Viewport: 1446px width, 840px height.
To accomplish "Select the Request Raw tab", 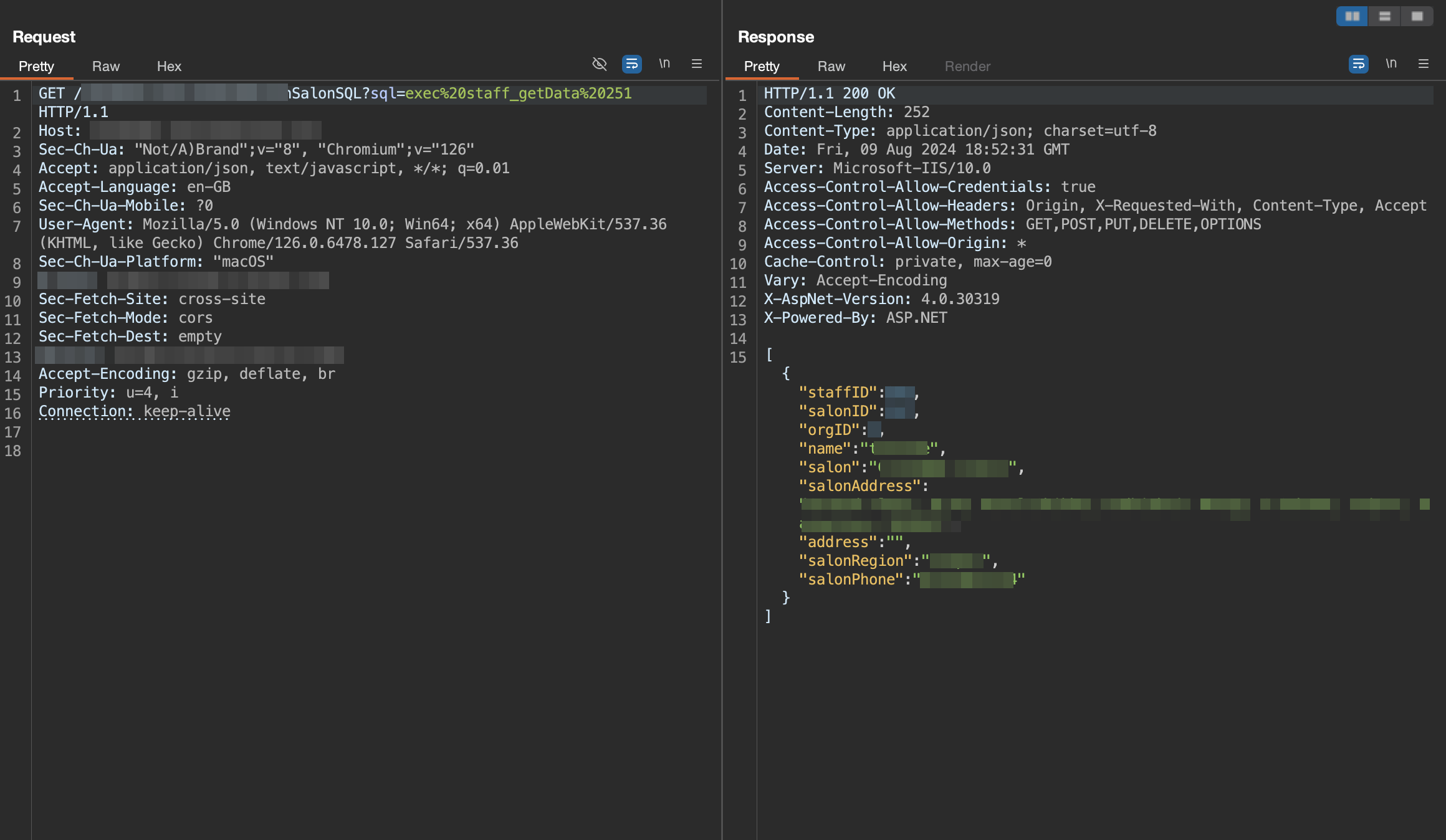I will click(106, 66).
